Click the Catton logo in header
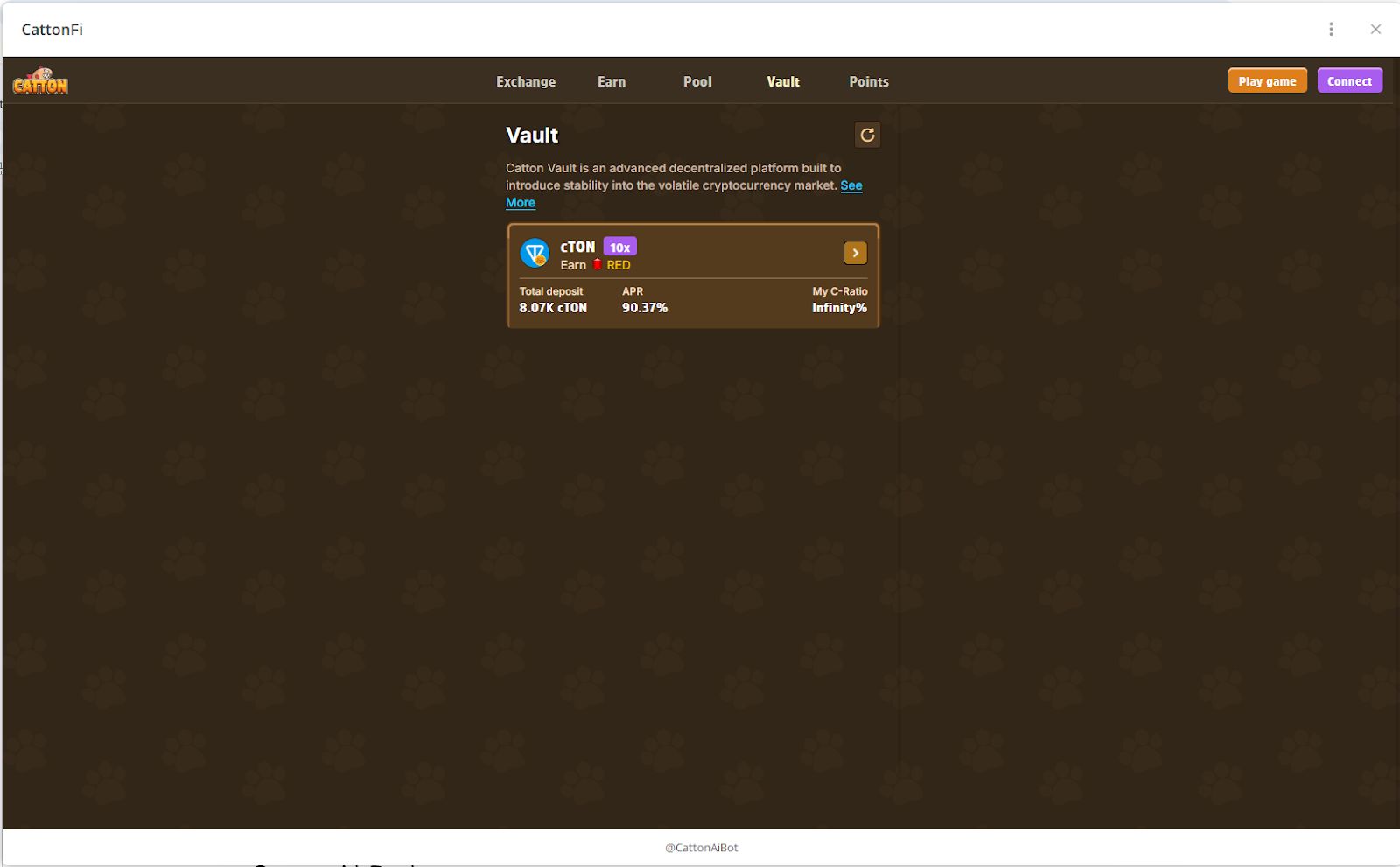 pyautogui.click(x=40, y=81)
